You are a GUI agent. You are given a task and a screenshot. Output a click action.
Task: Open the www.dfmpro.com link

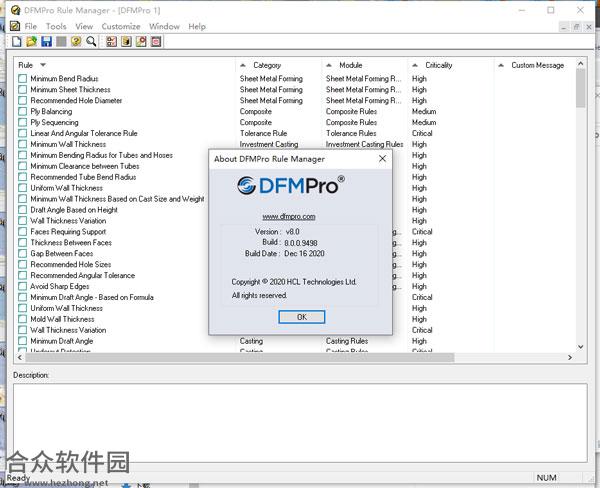click(x=289, y=217)
